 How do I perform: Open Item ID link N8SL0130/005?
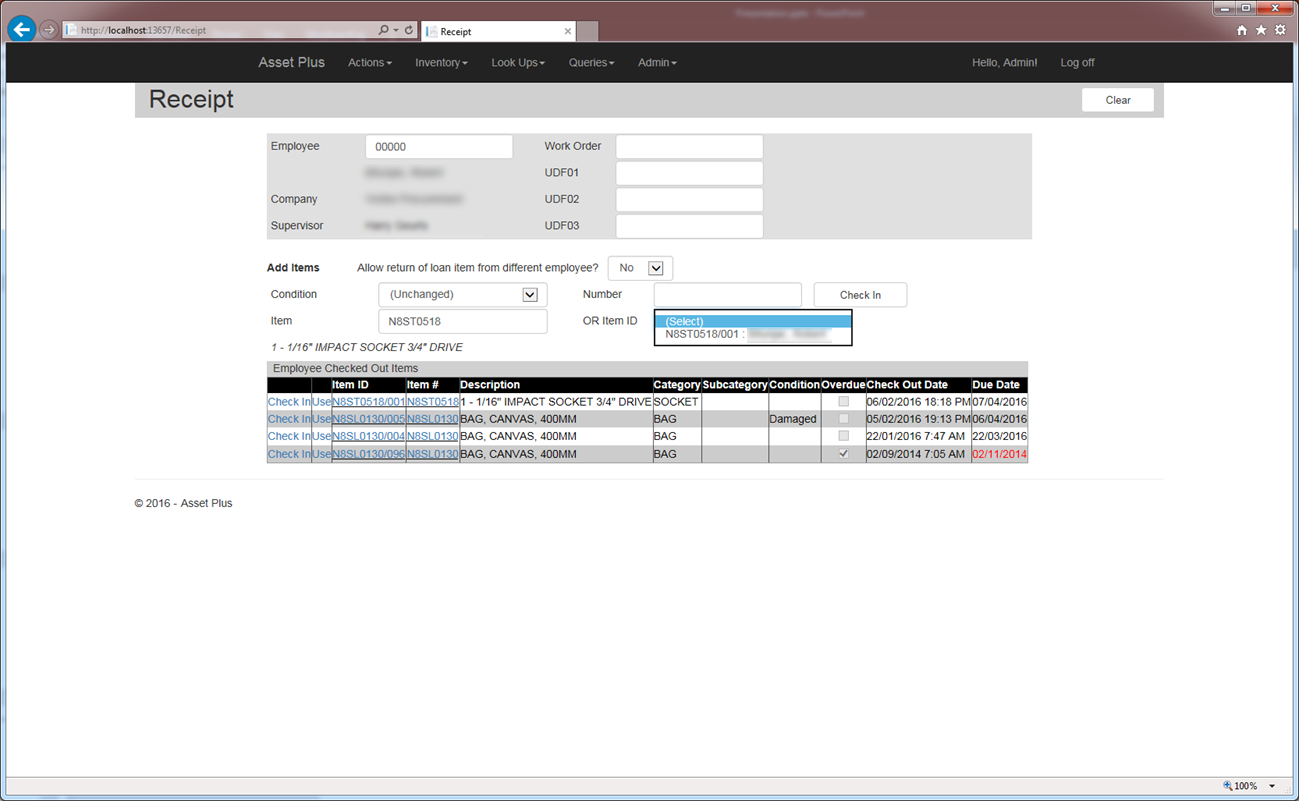coord(368,419)
